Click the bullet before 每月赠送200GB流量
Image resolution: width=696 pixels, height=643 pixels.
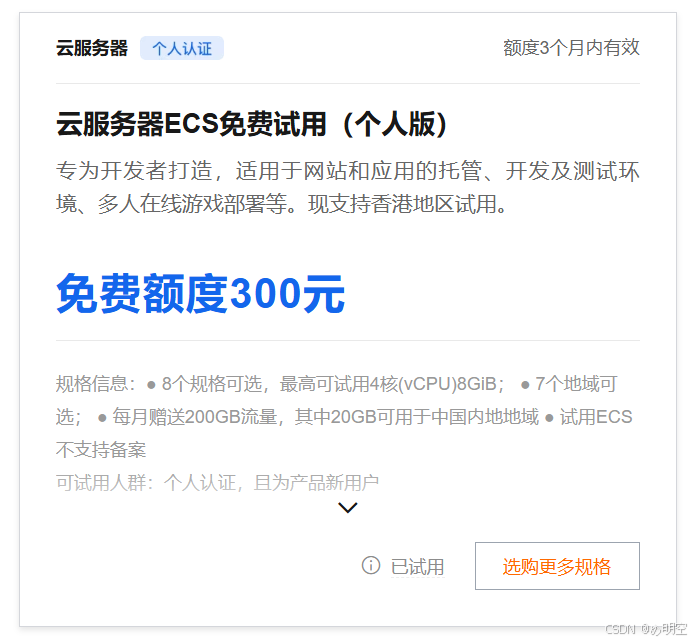click(102, 418)
